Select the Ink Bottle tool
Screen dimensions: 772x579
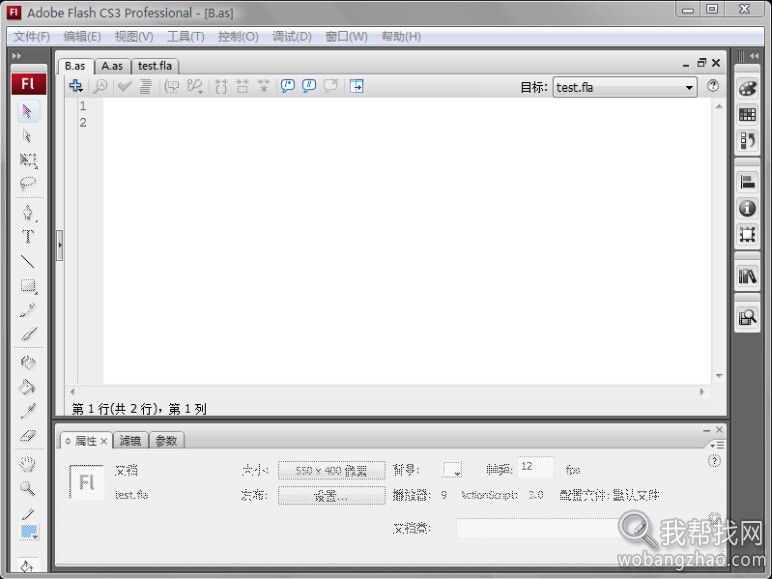point(28,363)
